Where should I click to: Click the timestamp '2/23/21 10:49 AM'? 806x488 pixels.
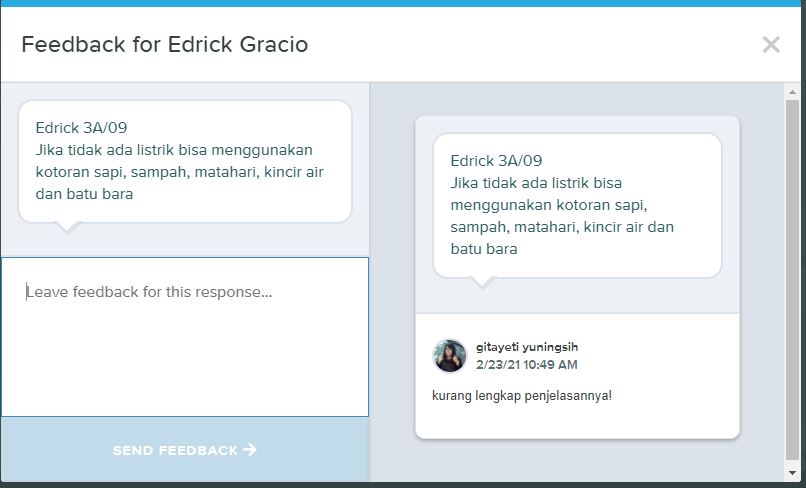click(x=527, y=365)
